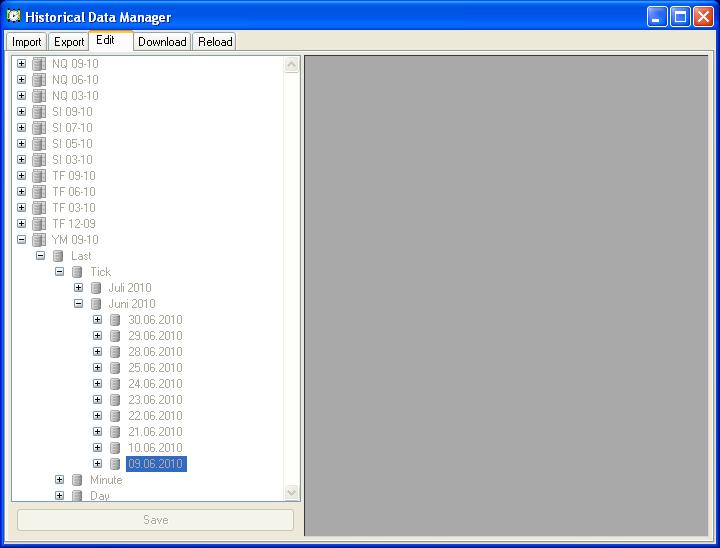The height and width of the screenshot is (548, 720).
Task: Select the YM 09-10 tree entry
Action: tap(75, 239)
